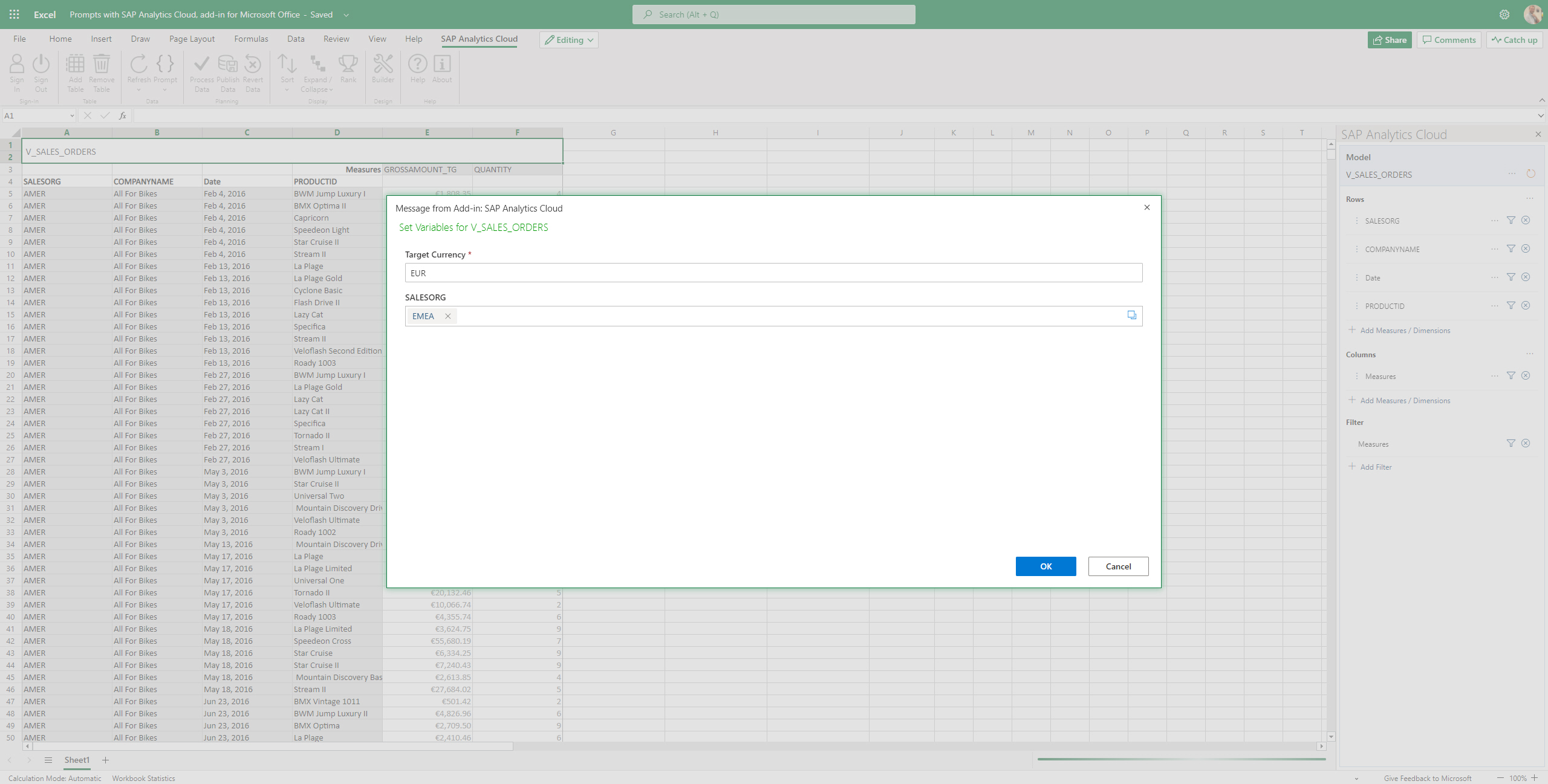The image size is (1548, 784).
Task: Open more options for the Rows section
Action: 1529,198
